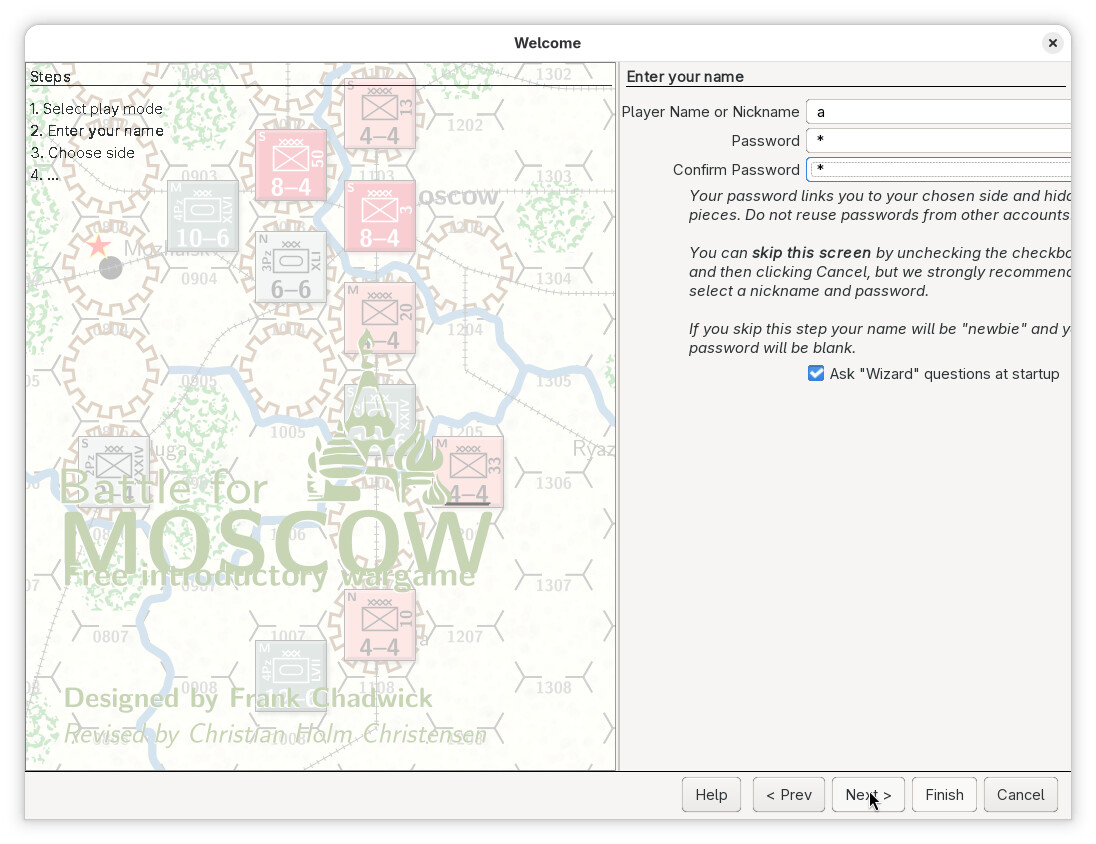The image size is (1096, 844).
Task: Select the gray LVII panzer counter
Action: tap(291, 675)
